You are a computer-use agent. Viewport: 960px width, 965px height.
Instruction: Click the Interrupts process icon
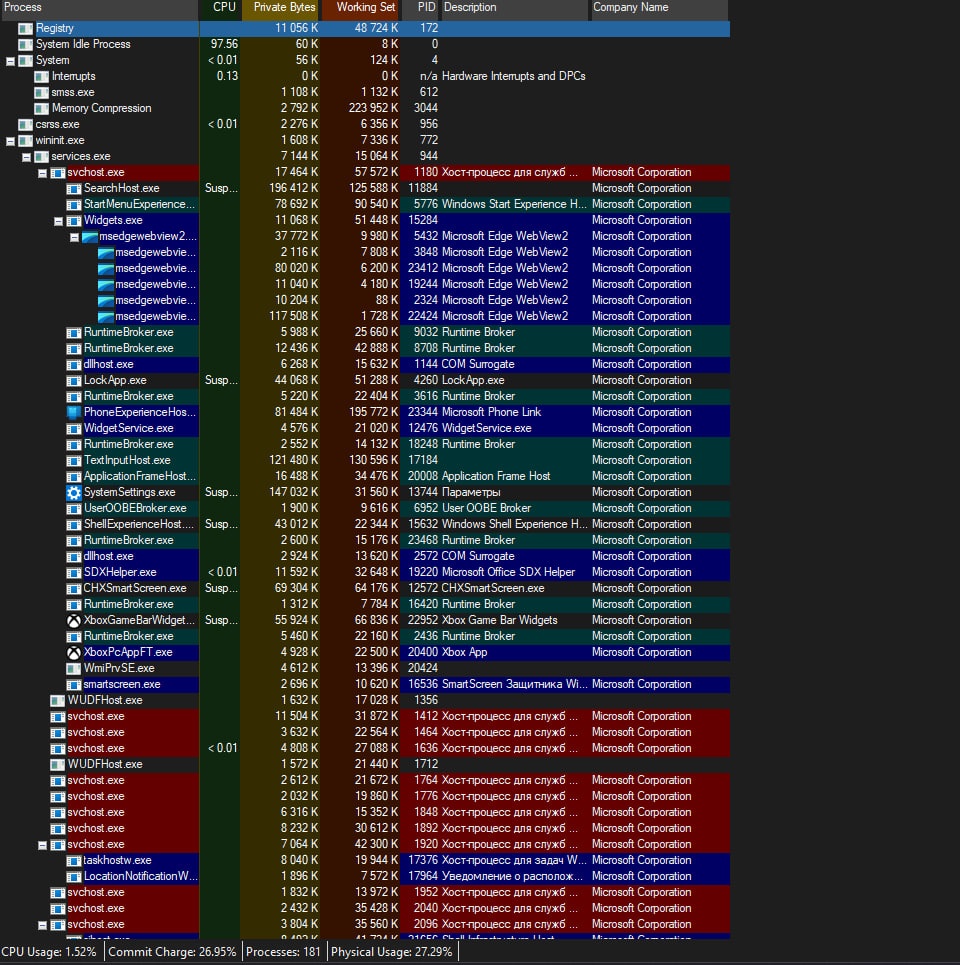click(x=41, y=76)
